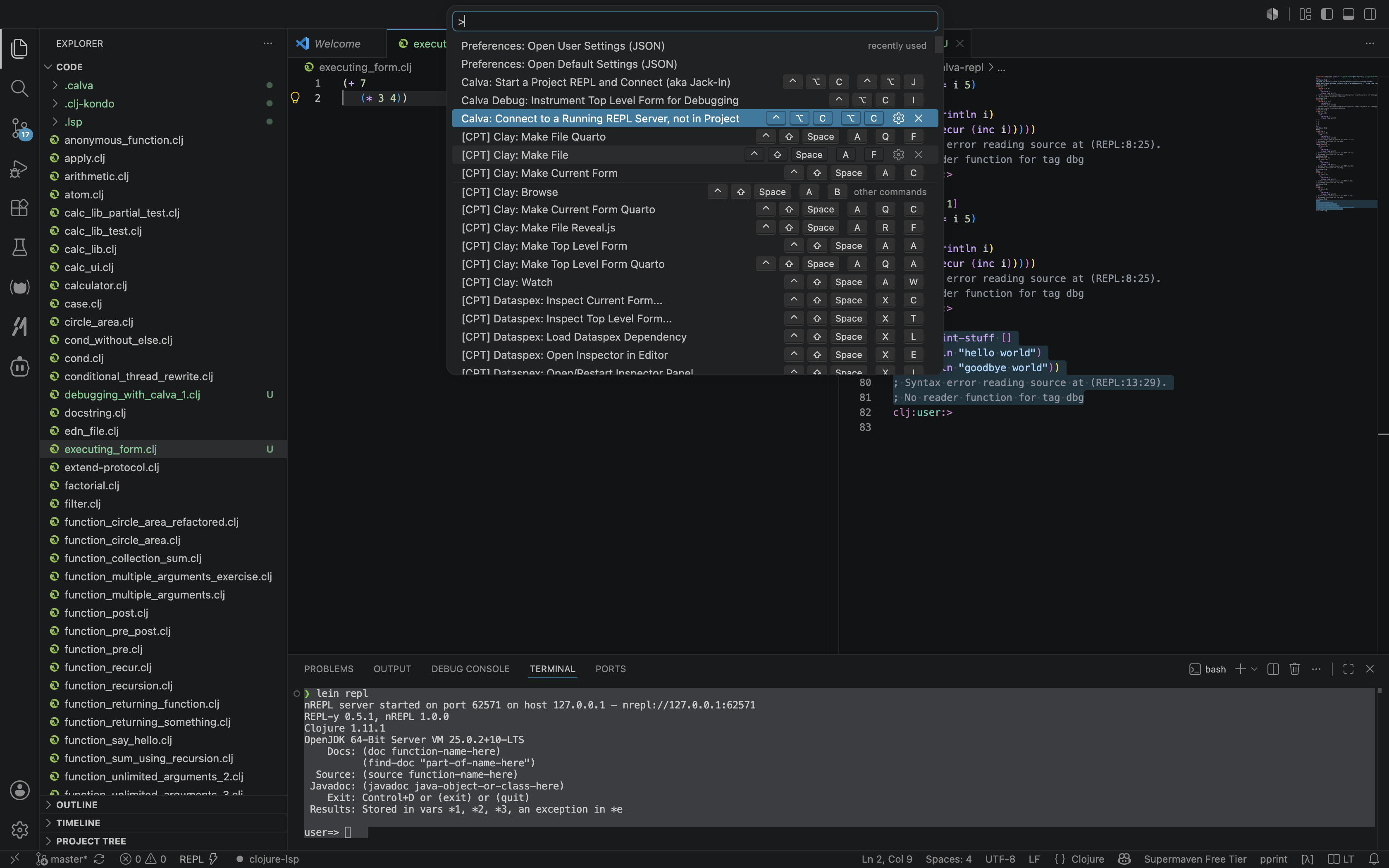The width and height of the screenshot is (1389, 868).
Task: Click the editor minimap on the right
Action: pos(1346,143)
